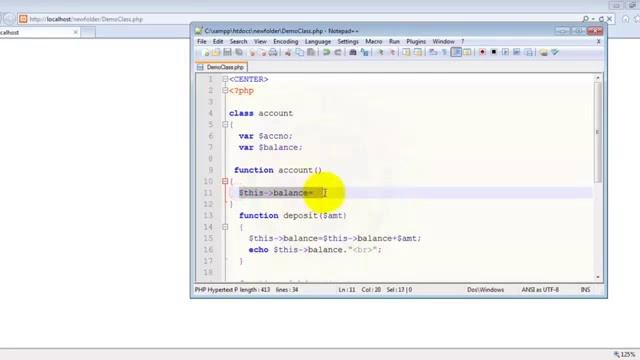
Task: Collapse the class fold marker at line 5
Action: click(225, 124)
